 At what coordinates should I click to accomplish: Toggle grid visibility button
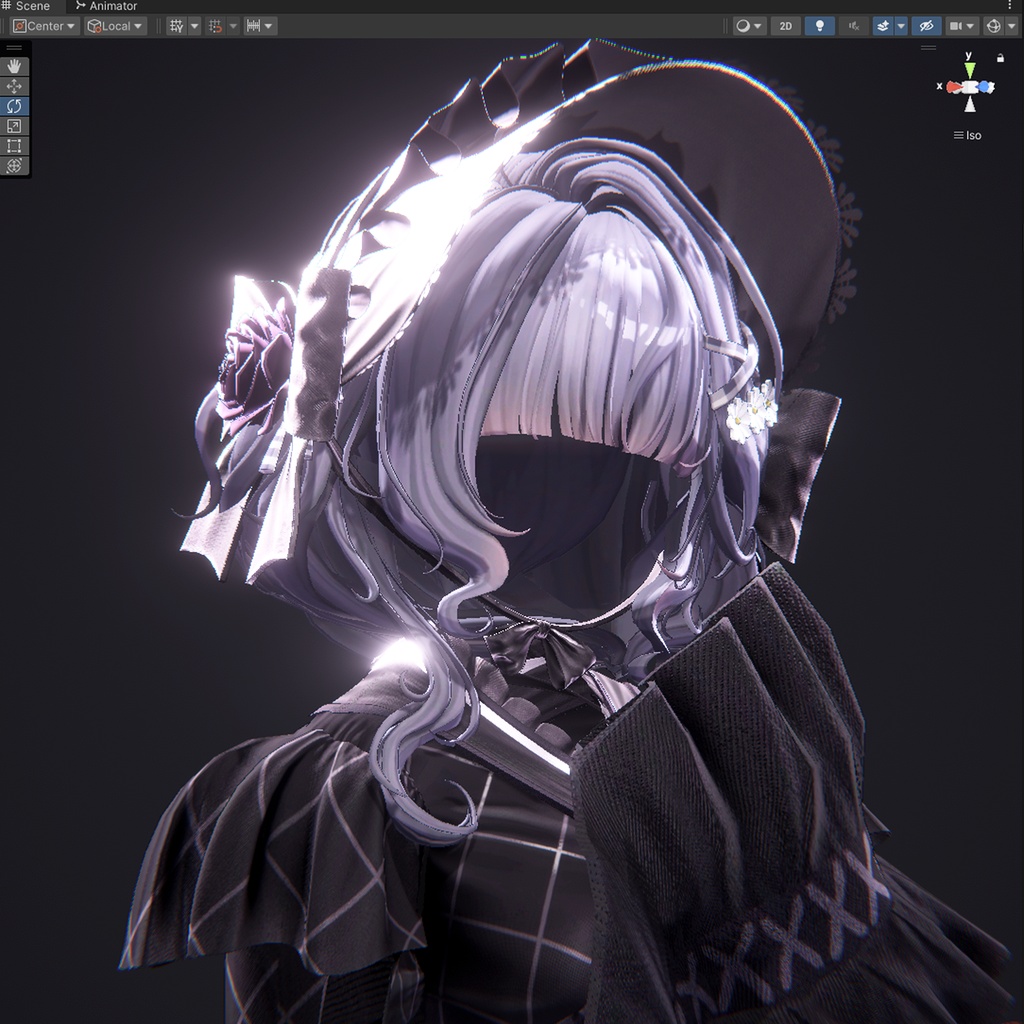pos(176,26)
